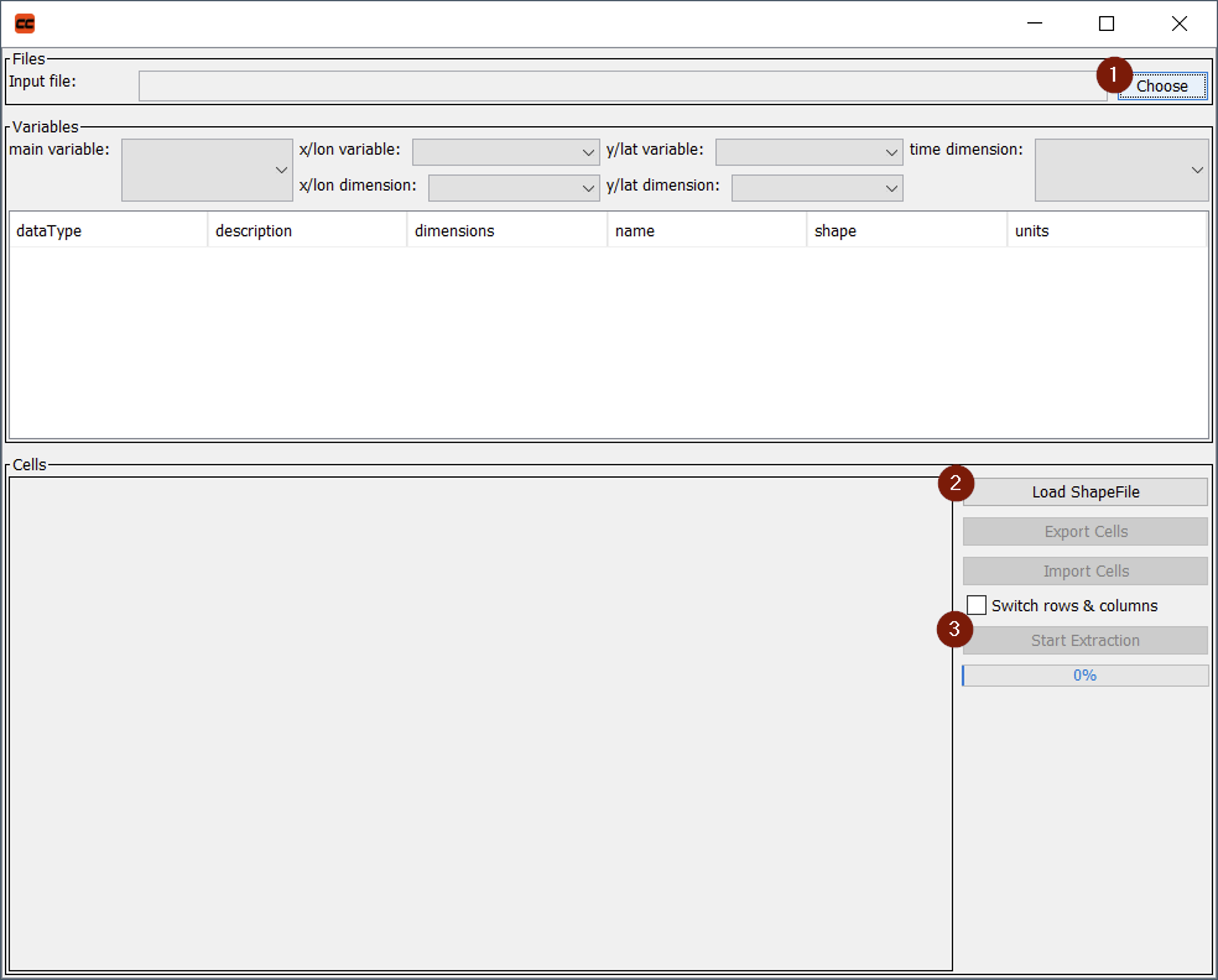Enable Switch rows & columns checkbox
Screen dimensions: 1218x980
pyautogui.click(x=976, y=605)
